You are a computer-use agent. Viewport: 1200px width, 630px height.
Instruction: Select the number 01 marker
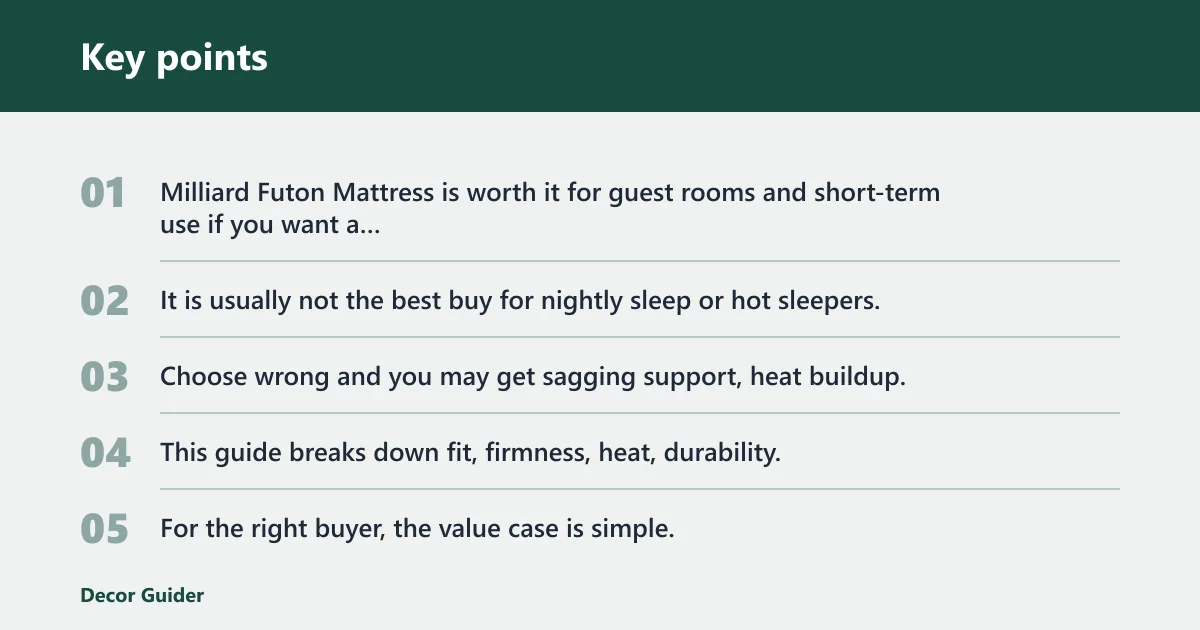coord(103,193)
